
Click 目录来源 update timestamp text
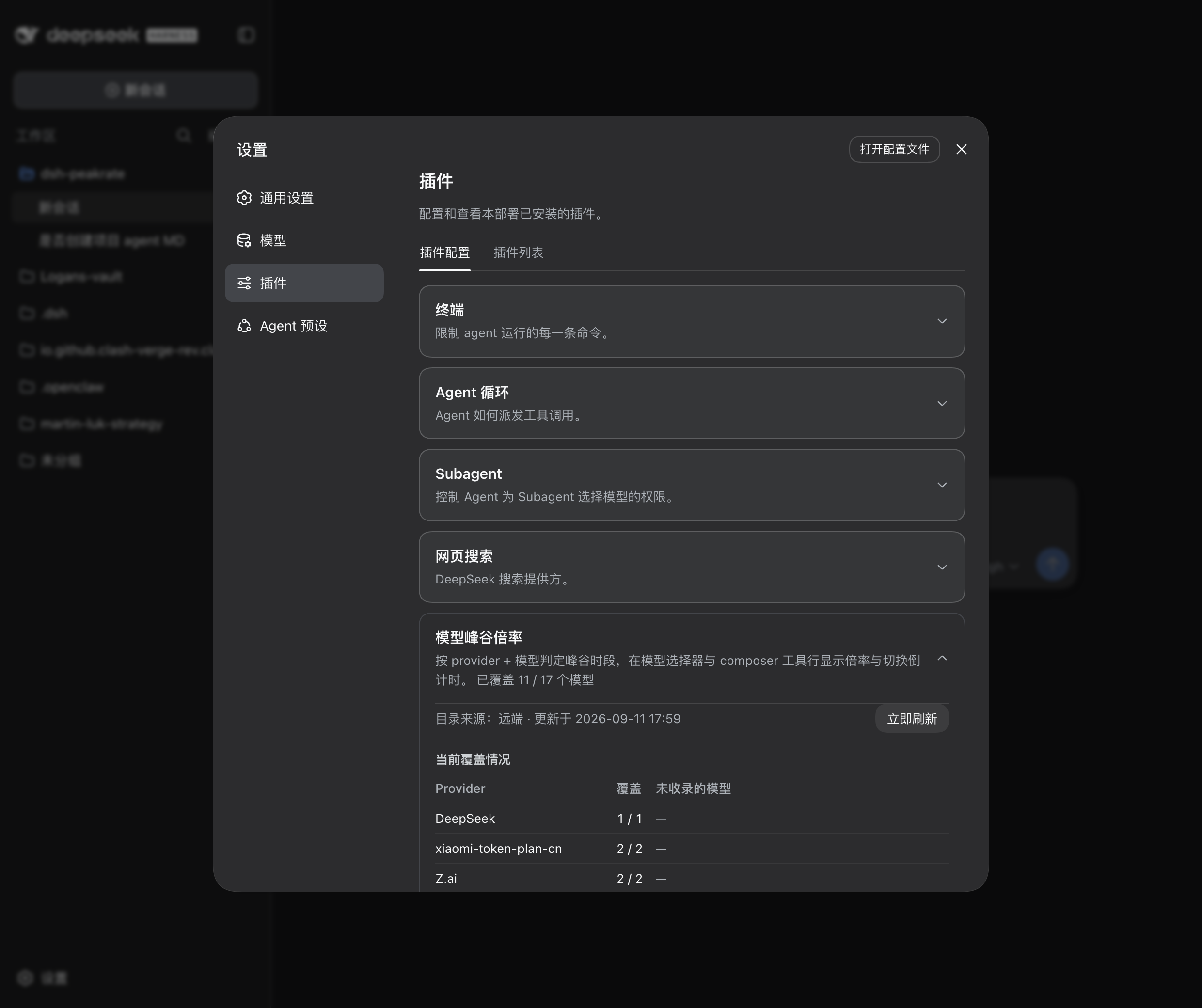coord(558,718)
